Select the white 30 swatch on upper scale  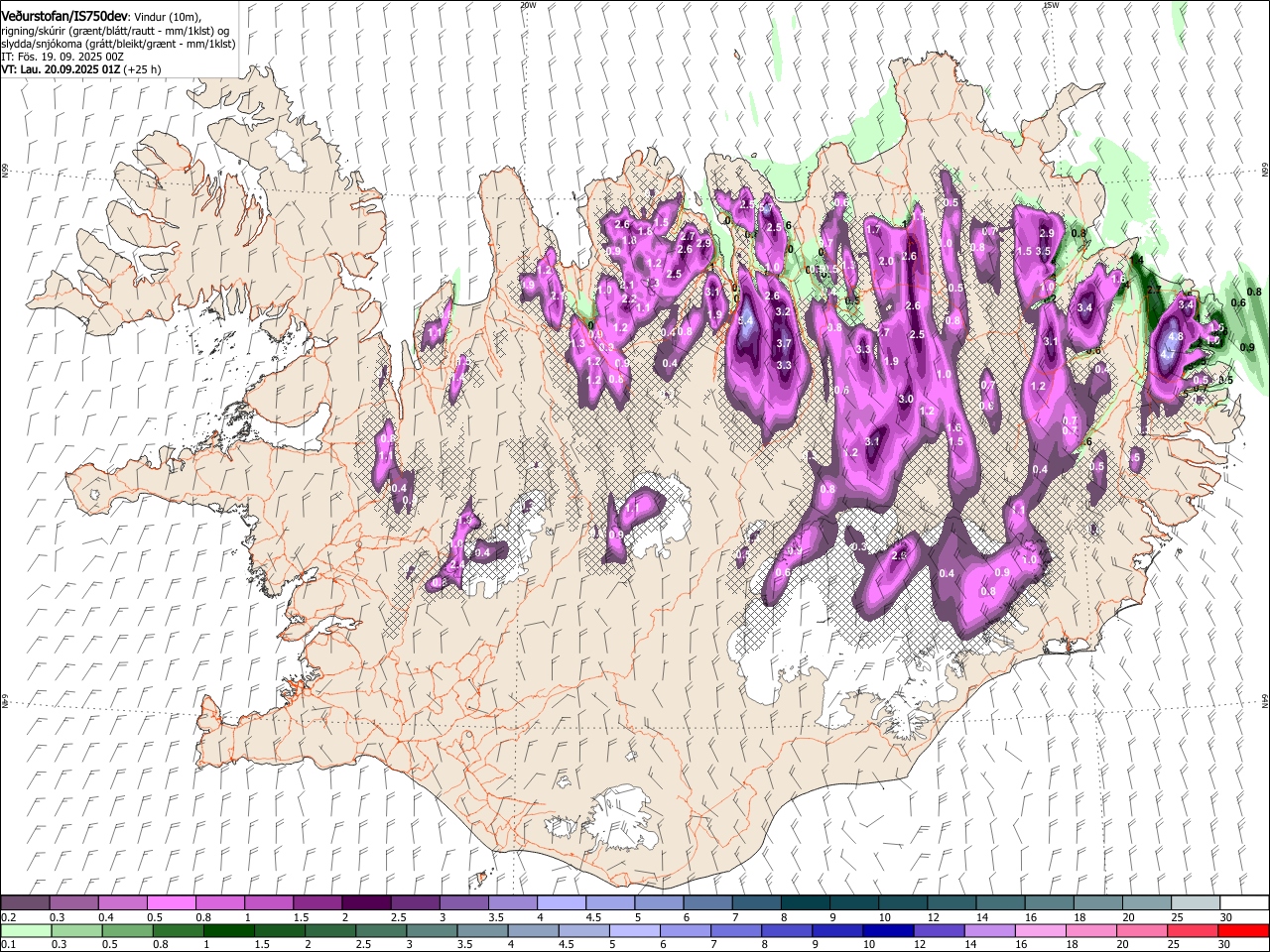point(1244,903)
